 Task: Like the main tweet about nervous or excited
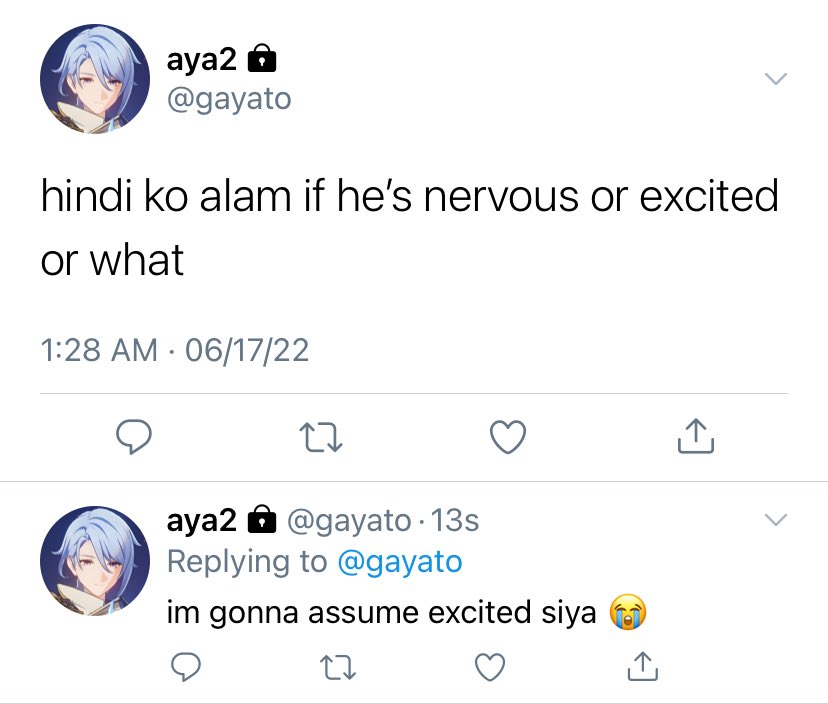pyautogui.click(x=508, y=437)
